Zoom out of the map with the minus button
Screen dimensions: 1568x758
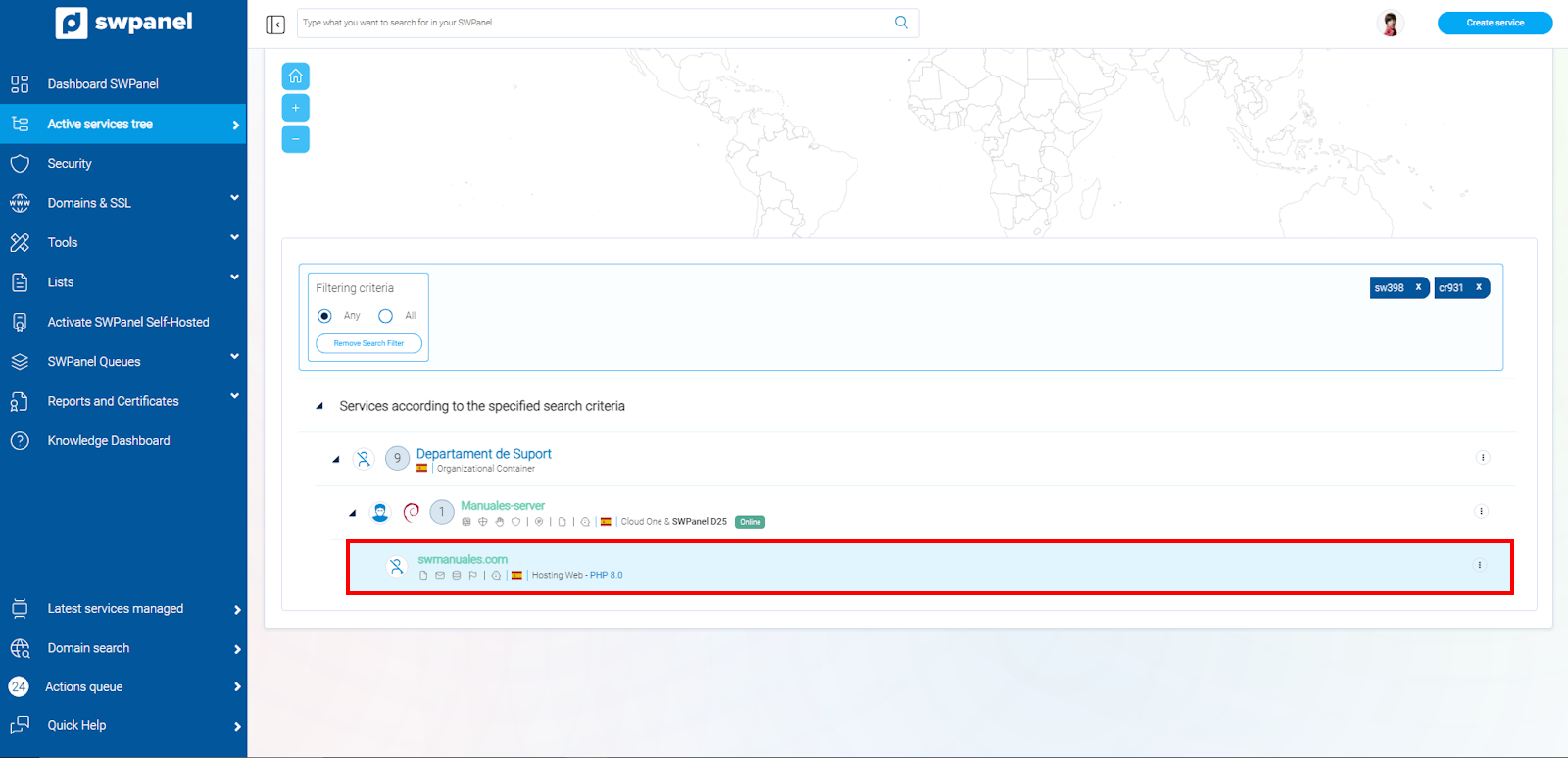click(296, 139)
